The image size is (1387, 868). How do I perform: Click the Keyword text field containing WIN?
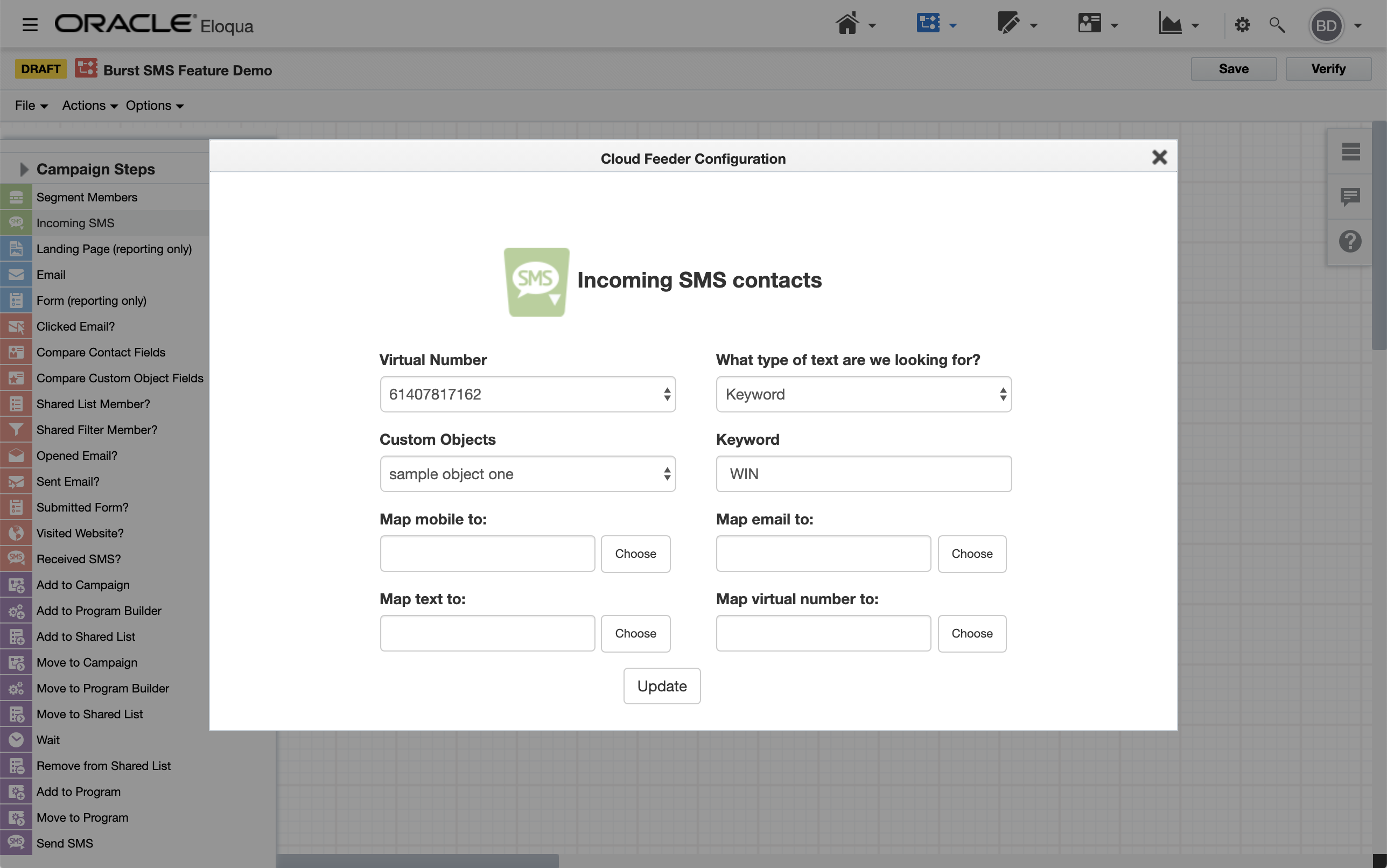click(864, 474)
